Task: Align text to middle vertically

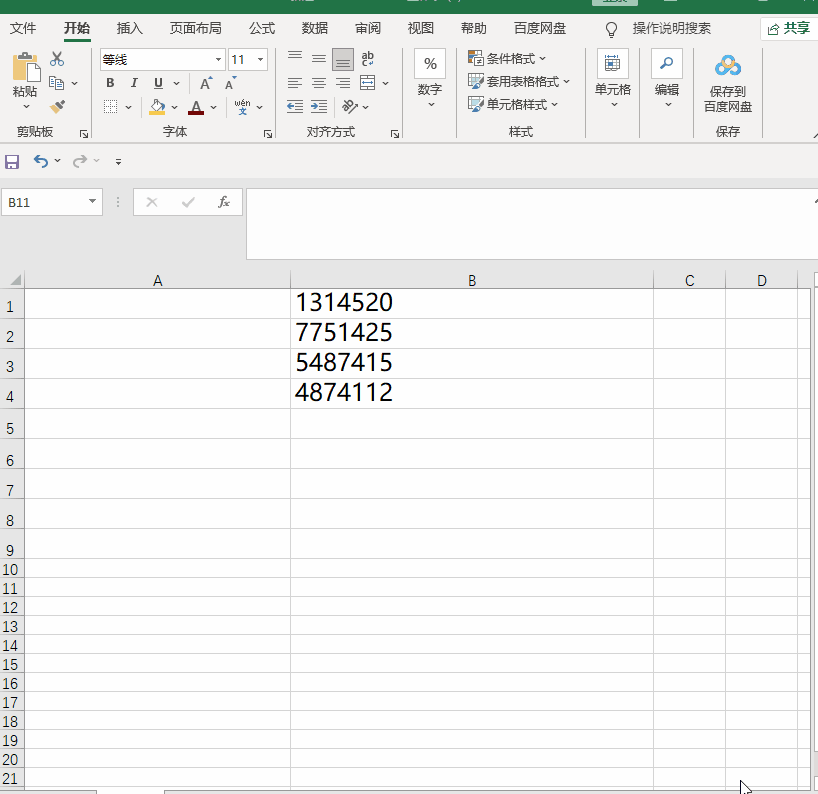Action: pyautogui.click(x=319, y=58)
